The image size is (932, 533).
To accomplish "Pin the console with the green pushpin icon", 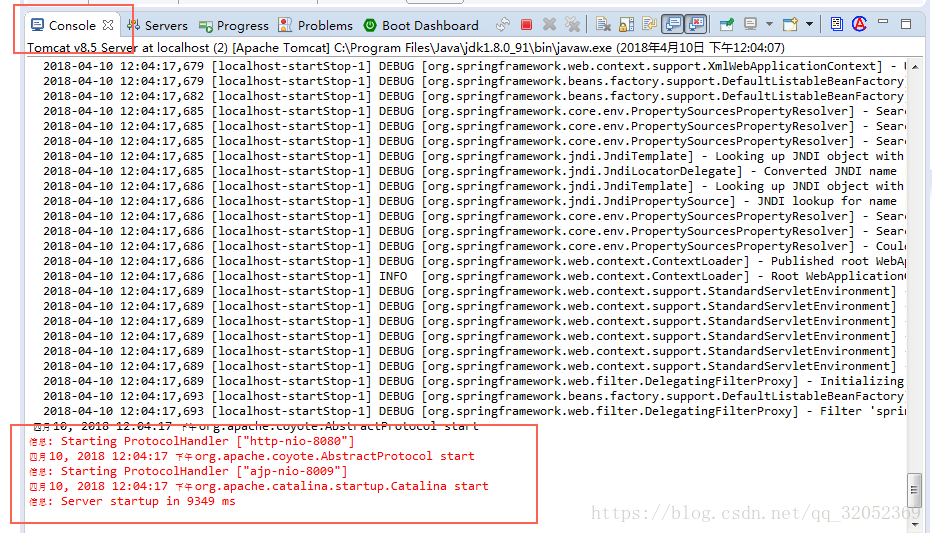I will click(x=726, y=24).
